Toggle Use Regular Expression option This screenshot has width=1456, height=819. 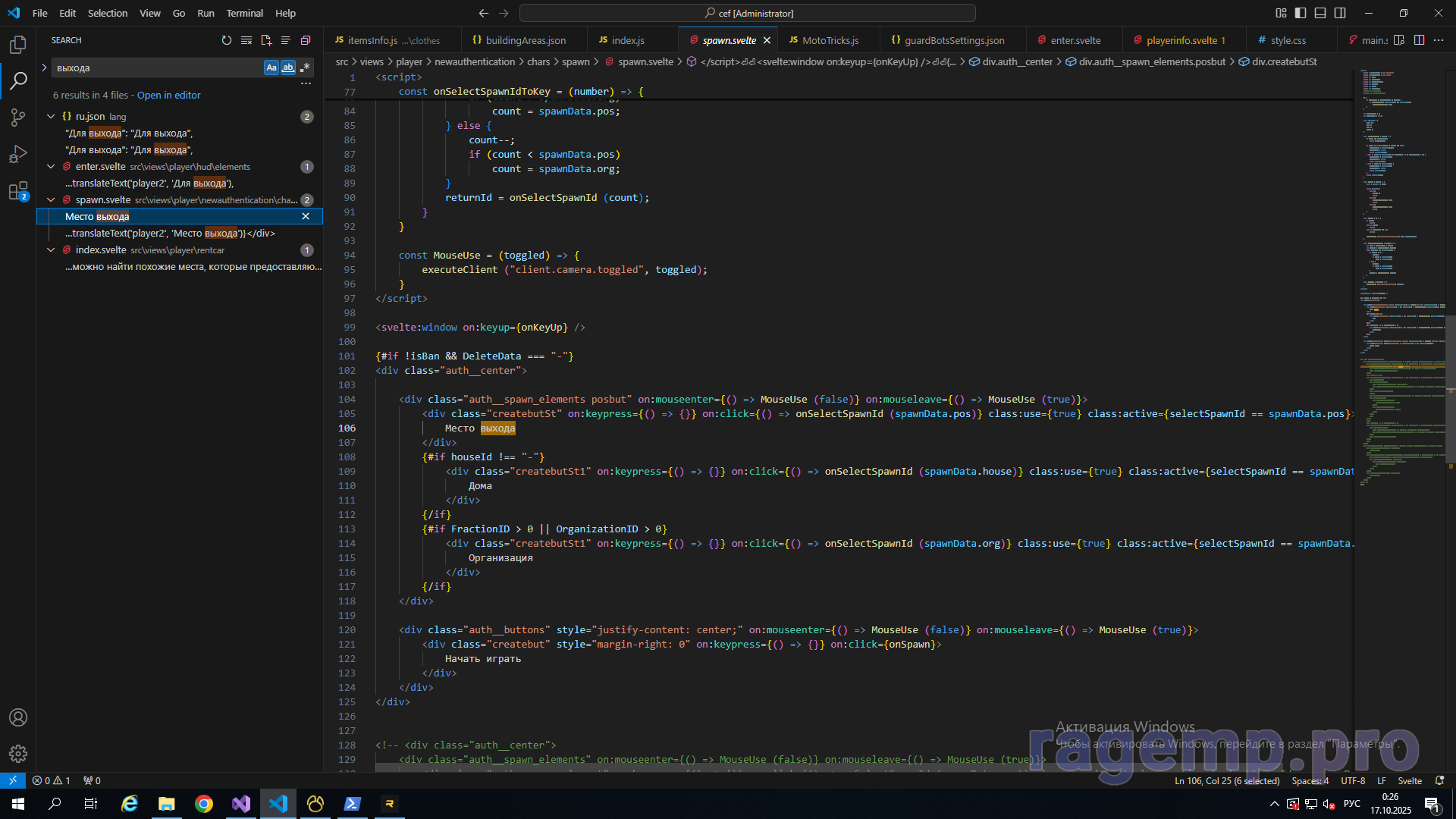tap(305, 67)
